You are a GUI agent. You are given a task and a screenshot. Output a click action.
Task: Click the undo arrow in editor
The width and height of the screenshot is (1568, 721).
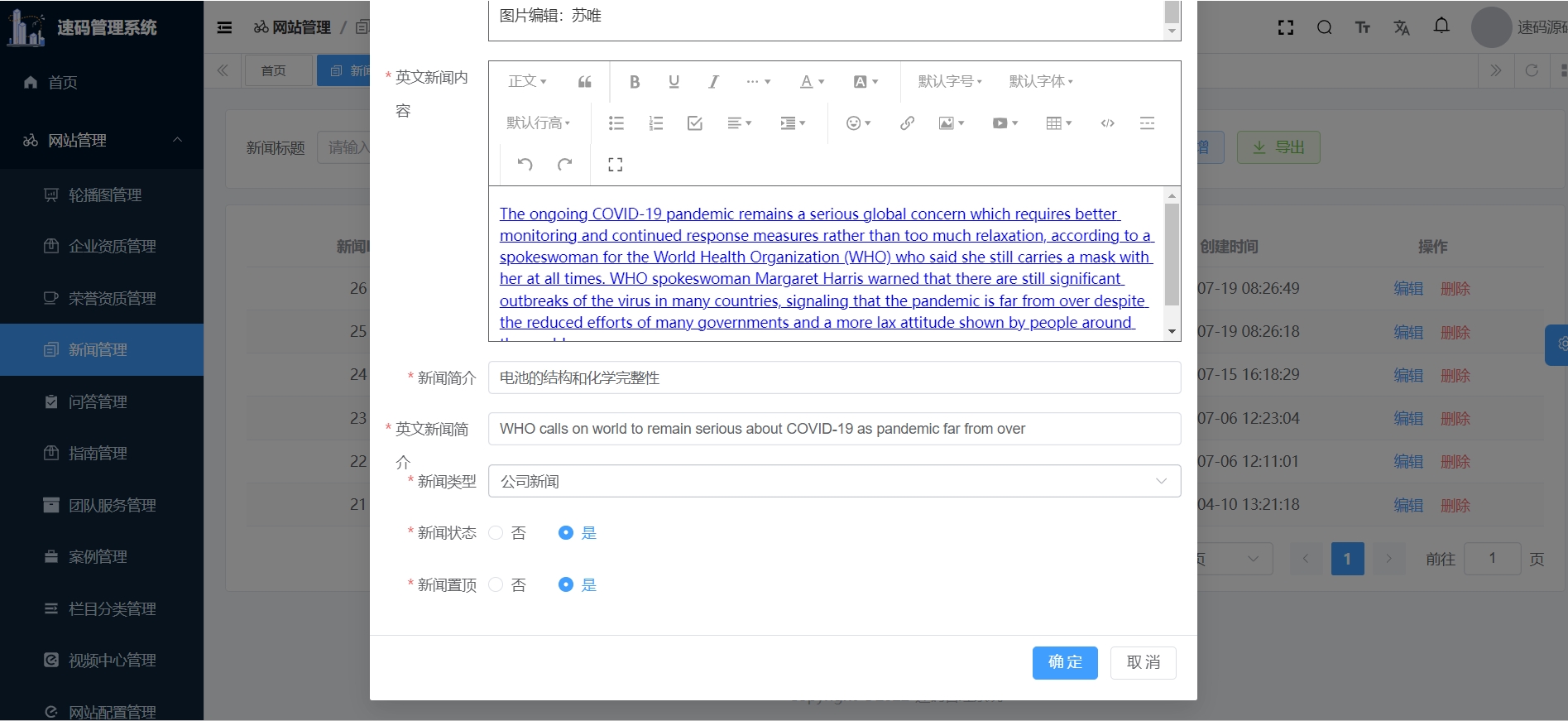525,165
